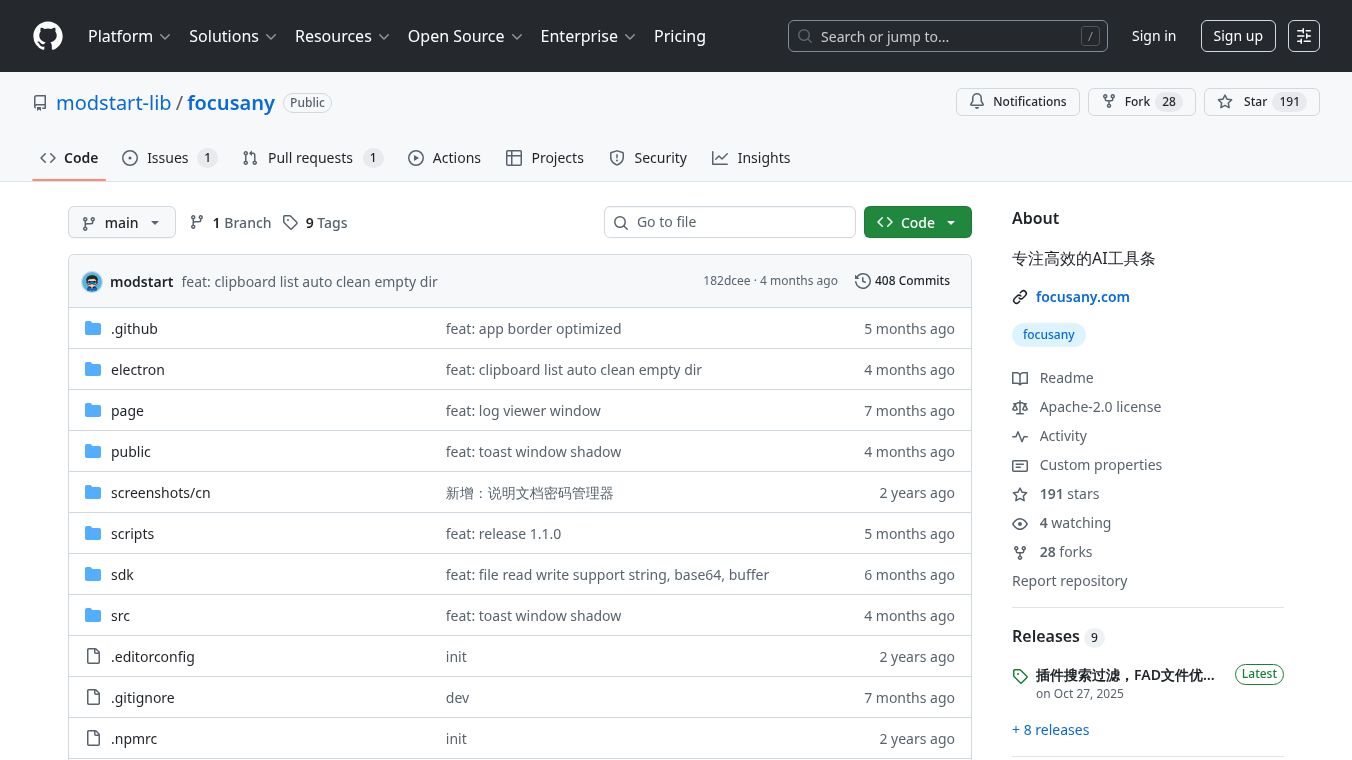Image resolution: width=1352 pixels, height=760 pixels.
Task: Open the main branch dropdown
Action: tap(121, 223)
